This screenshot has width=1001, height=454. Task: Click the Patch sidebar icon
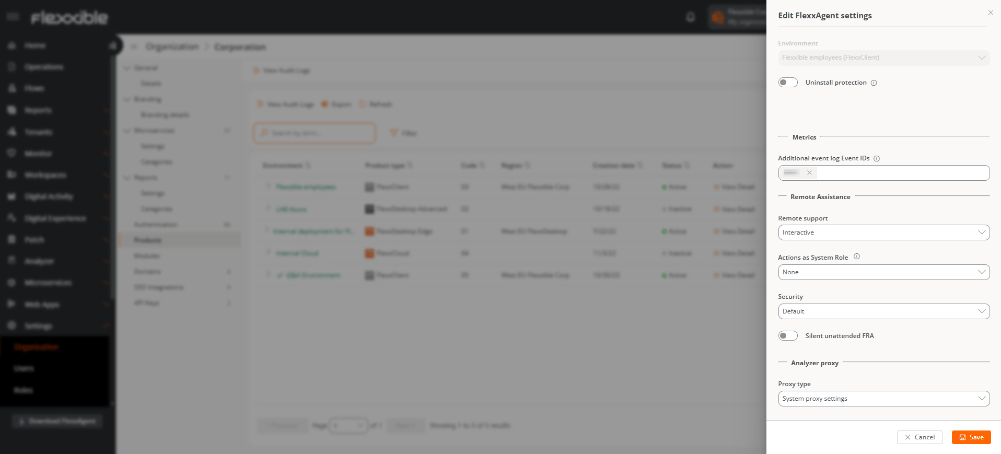pyautogui.click(x=11, y=239)
